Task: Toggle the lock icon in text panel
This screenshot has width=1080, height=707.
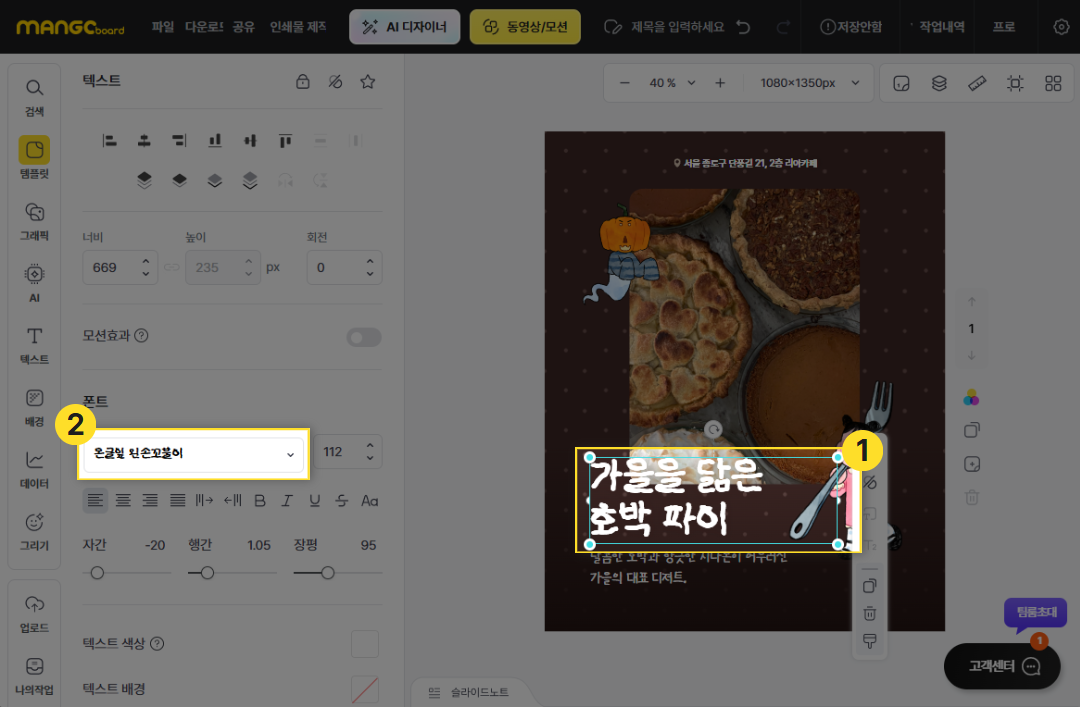Action: 303,82
